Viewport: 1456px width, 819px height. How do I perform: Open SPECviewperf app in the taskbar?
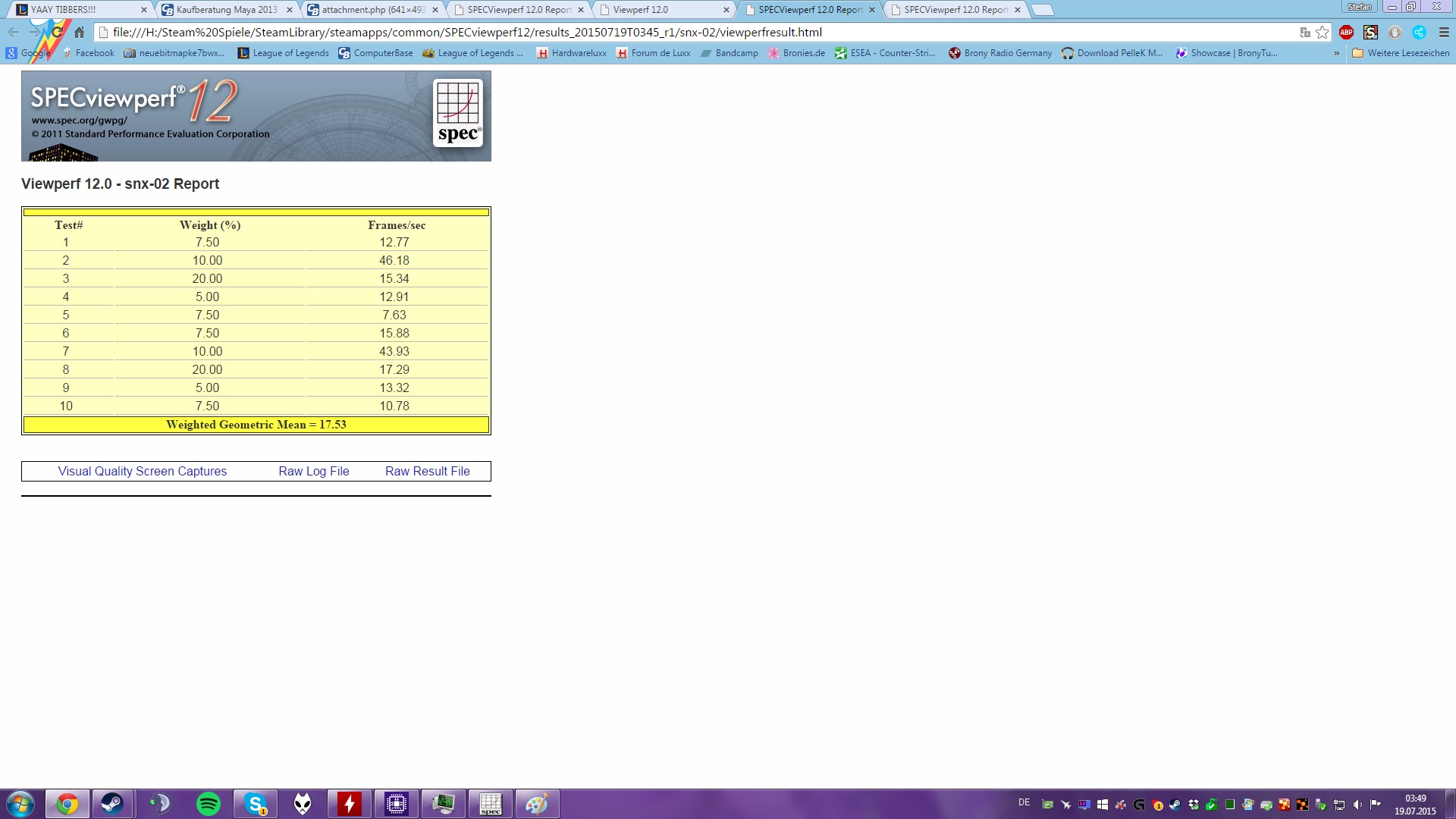coord(491,804)
